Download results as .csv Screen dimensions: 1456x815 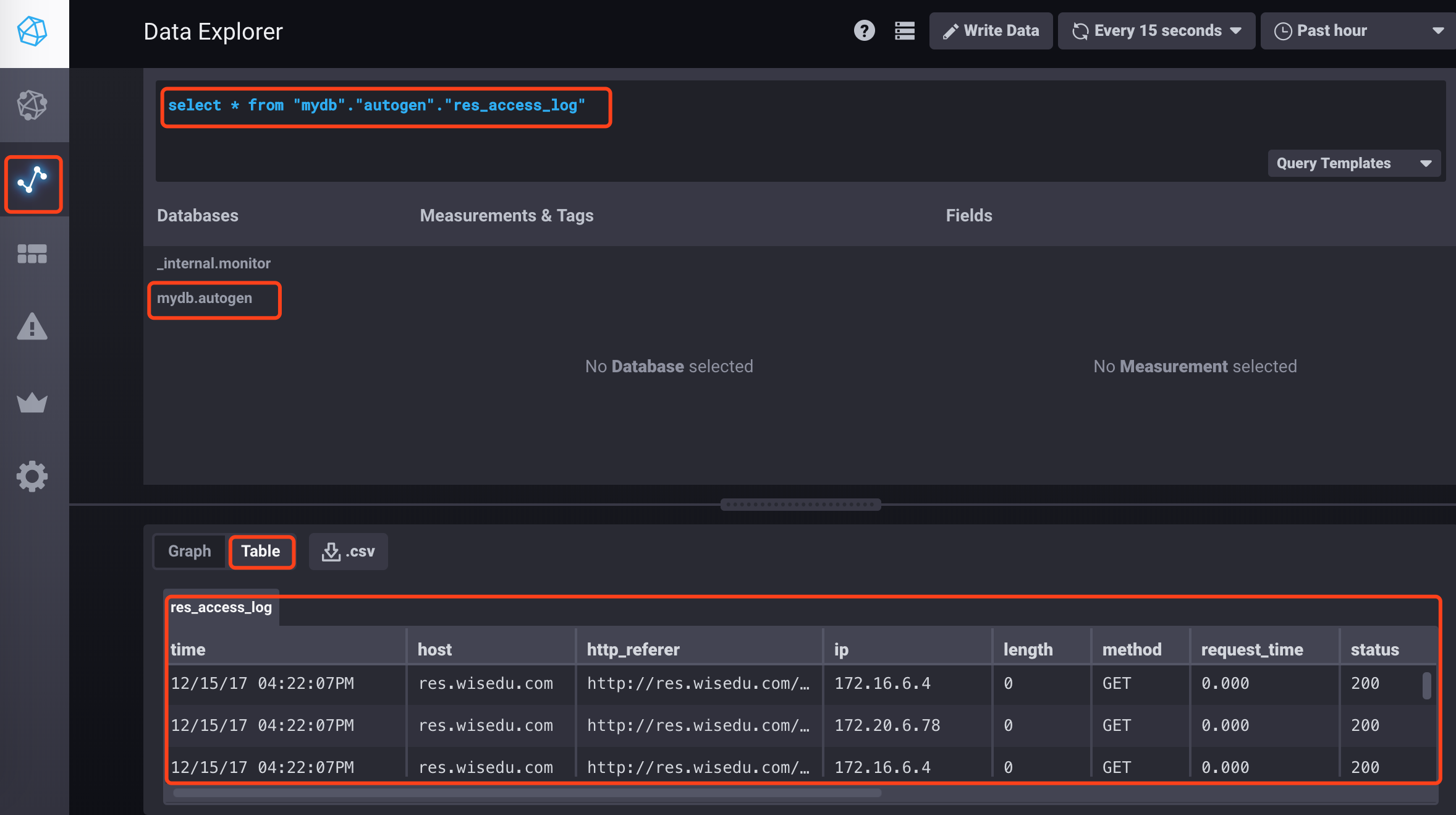348,551
